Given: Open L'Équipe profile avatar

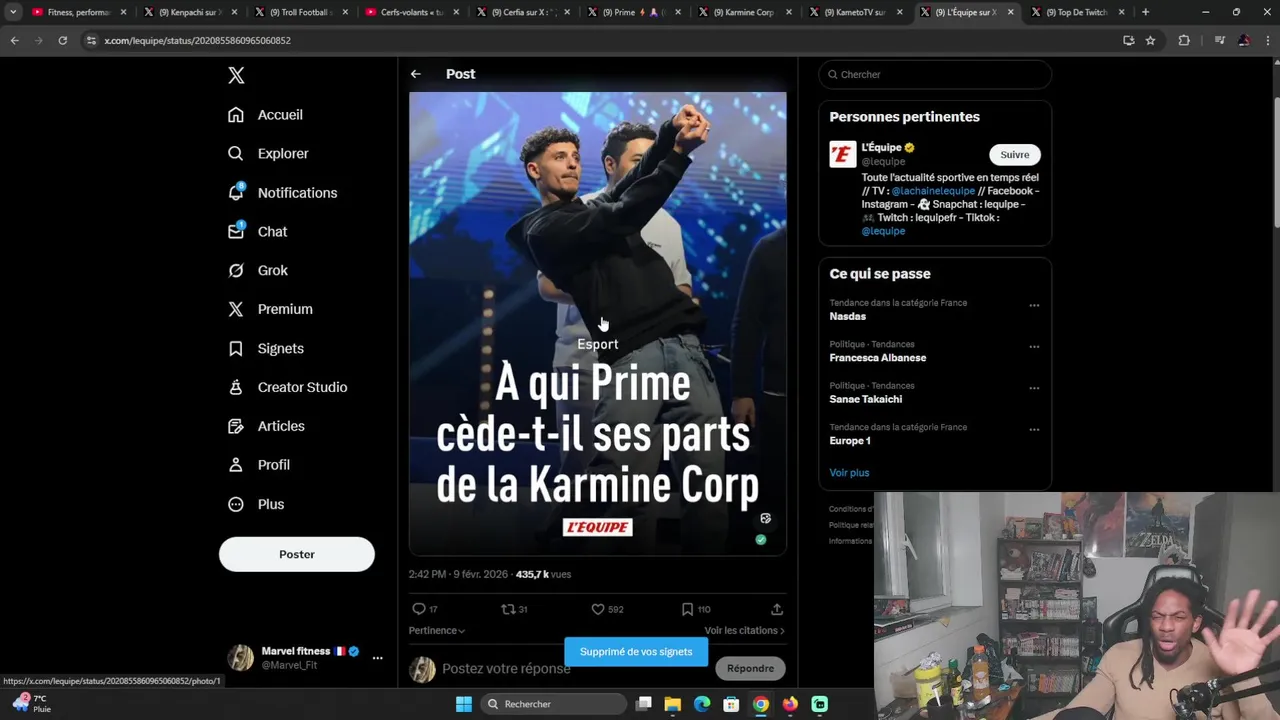Looking at the screenshot, I should pos(843,154).
